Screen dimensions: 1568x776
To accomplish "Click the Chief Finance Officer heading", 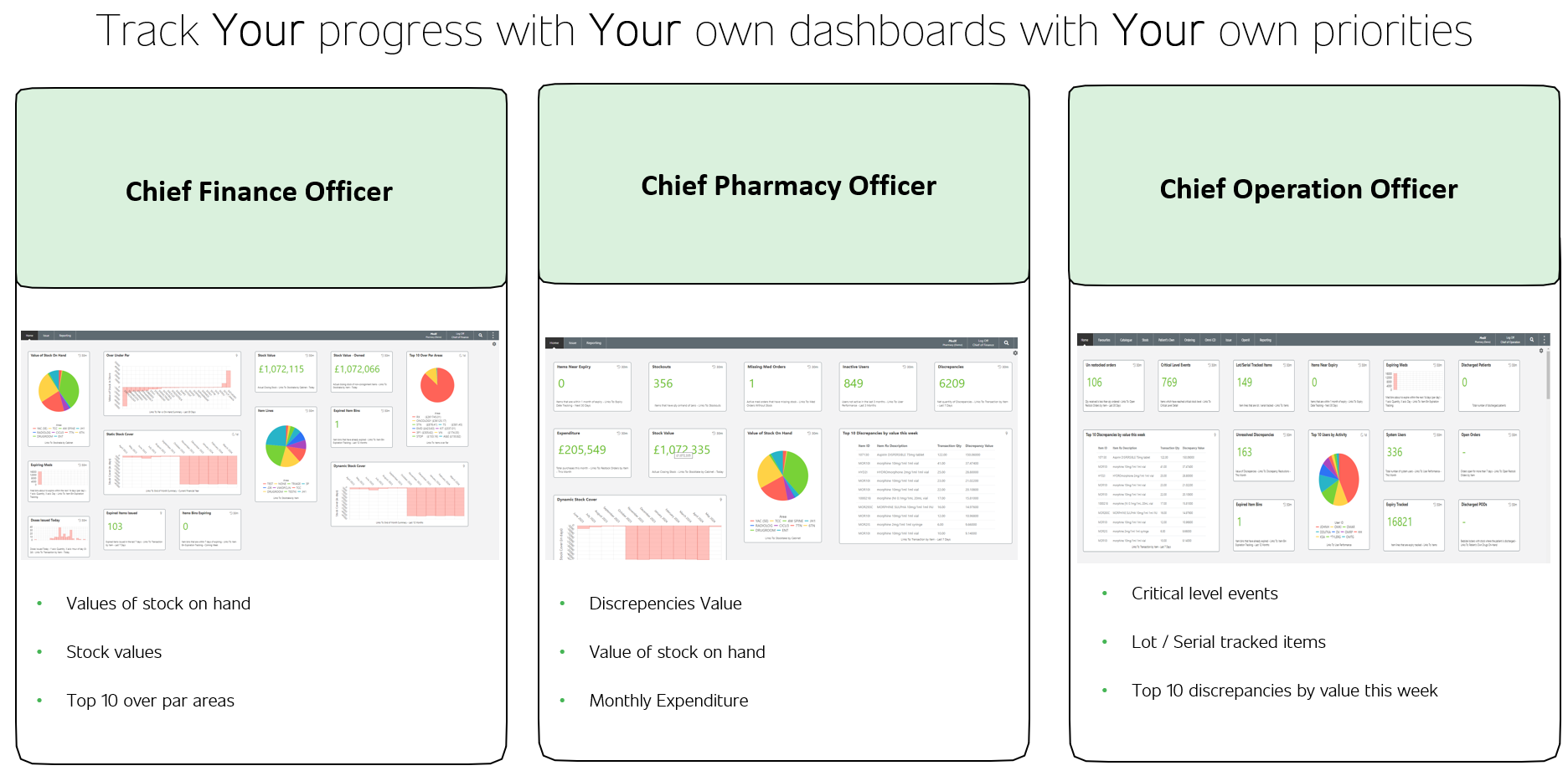I will pos(259,192).
